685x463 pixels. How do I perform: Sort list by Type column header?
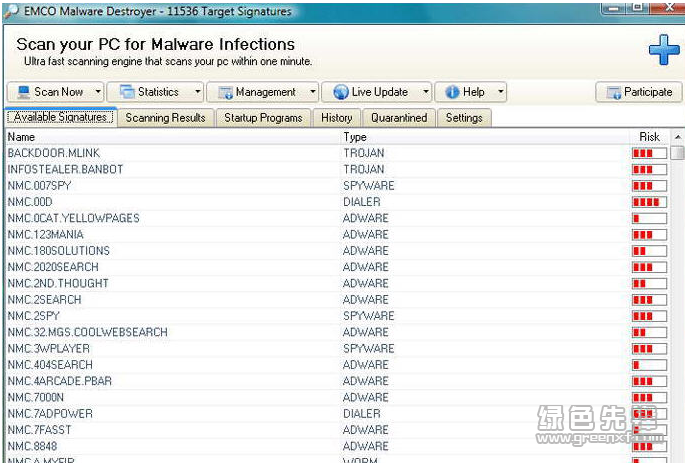pos(484,137)
